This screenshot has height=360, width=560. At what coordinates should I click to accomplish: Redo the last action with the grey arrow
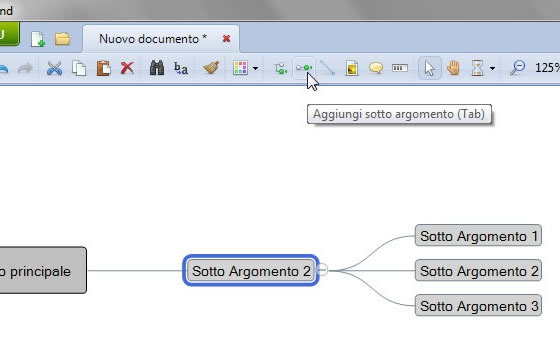click(x=25, y=68)
